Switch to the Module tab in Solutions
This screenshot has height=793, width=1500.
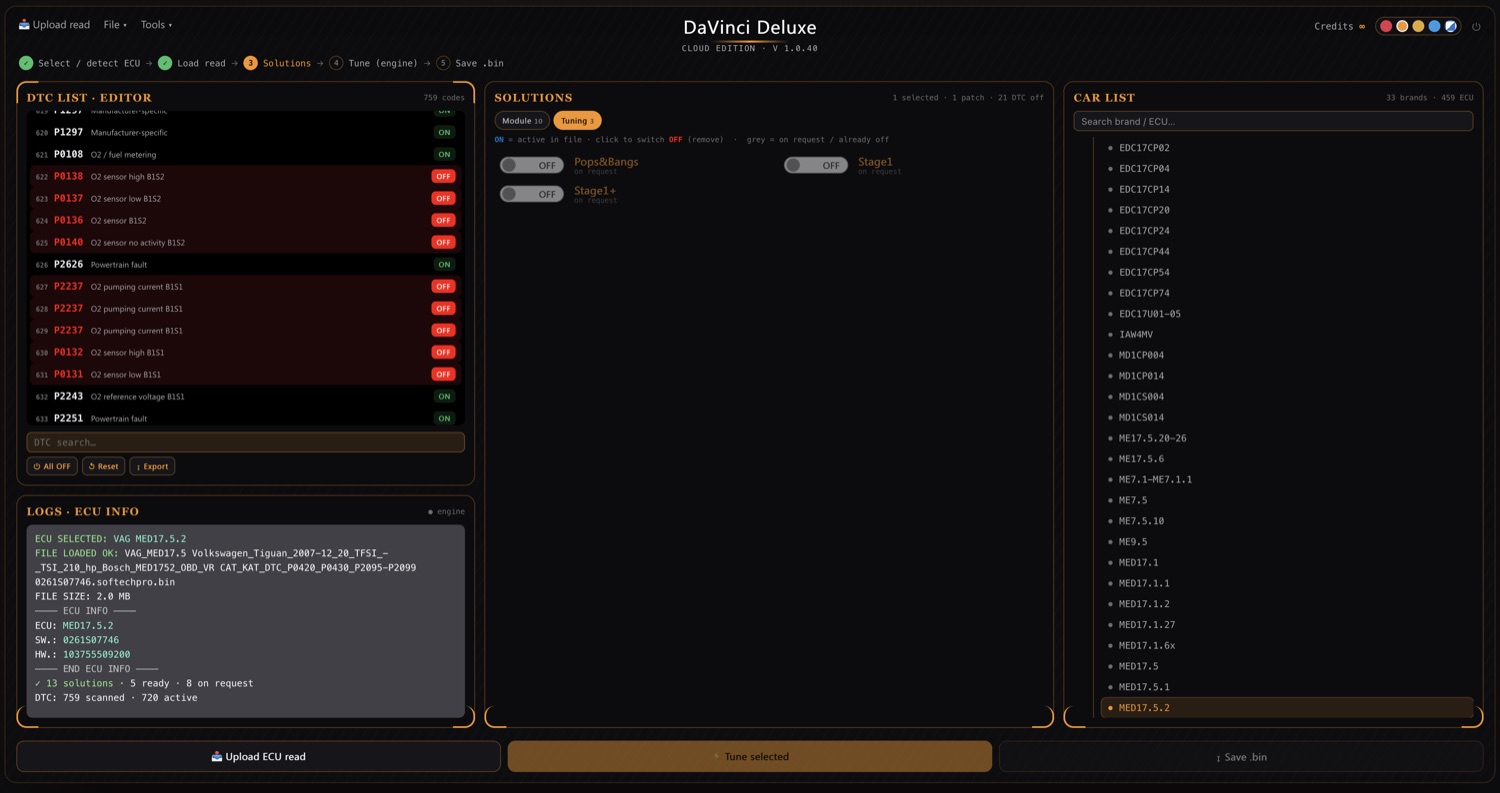tap(522, 121)
